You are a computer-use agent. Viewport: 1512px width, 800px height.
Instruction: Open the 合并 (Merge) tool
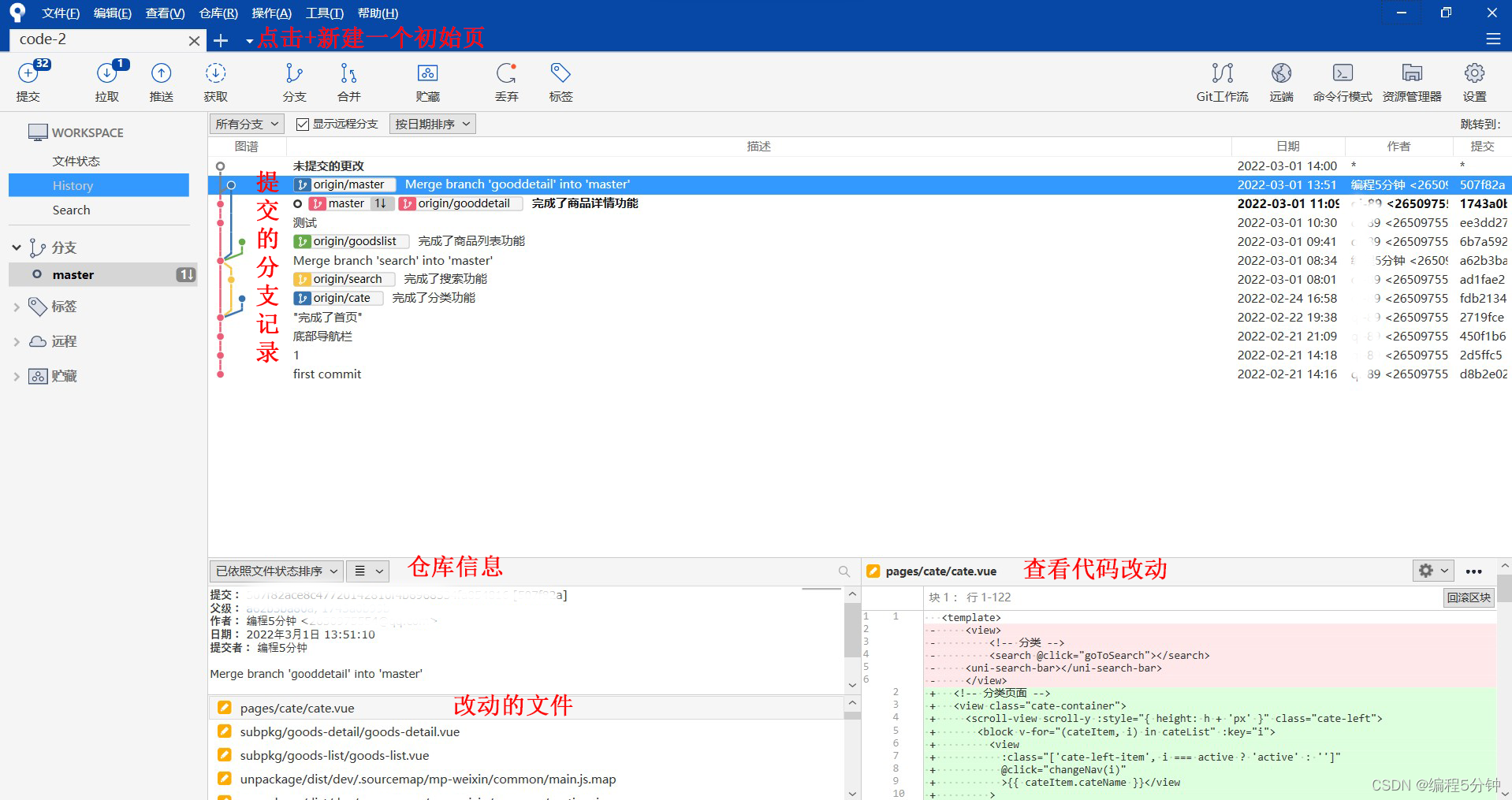click(348, 80)
